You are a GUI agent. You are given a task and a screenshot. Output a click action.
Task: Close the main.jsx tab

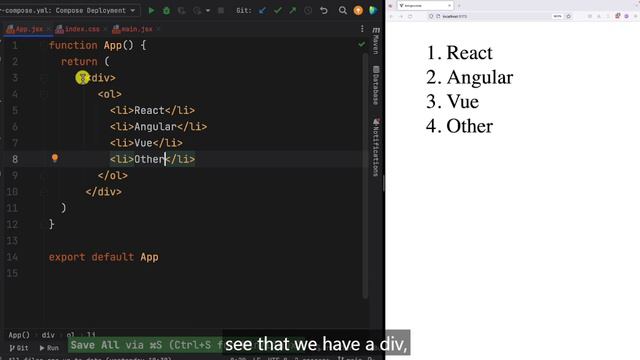pyautogui.click(x=159, y=29)
